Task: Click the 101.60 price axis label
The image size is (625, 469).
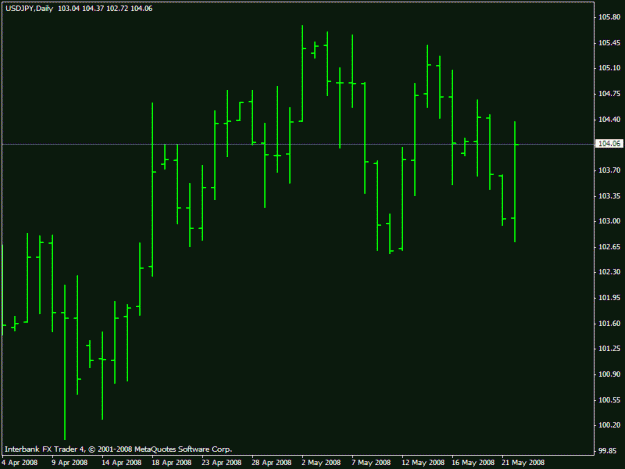Action: (x=609, y=324)
